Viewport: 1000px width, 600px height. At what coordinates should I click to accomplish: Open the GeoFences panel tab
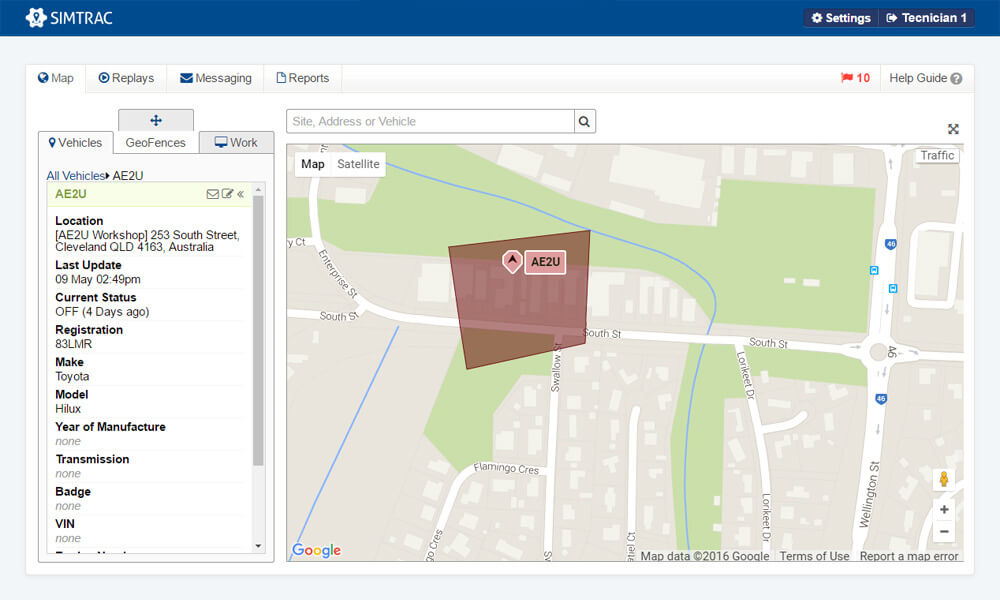pos(155,142)
